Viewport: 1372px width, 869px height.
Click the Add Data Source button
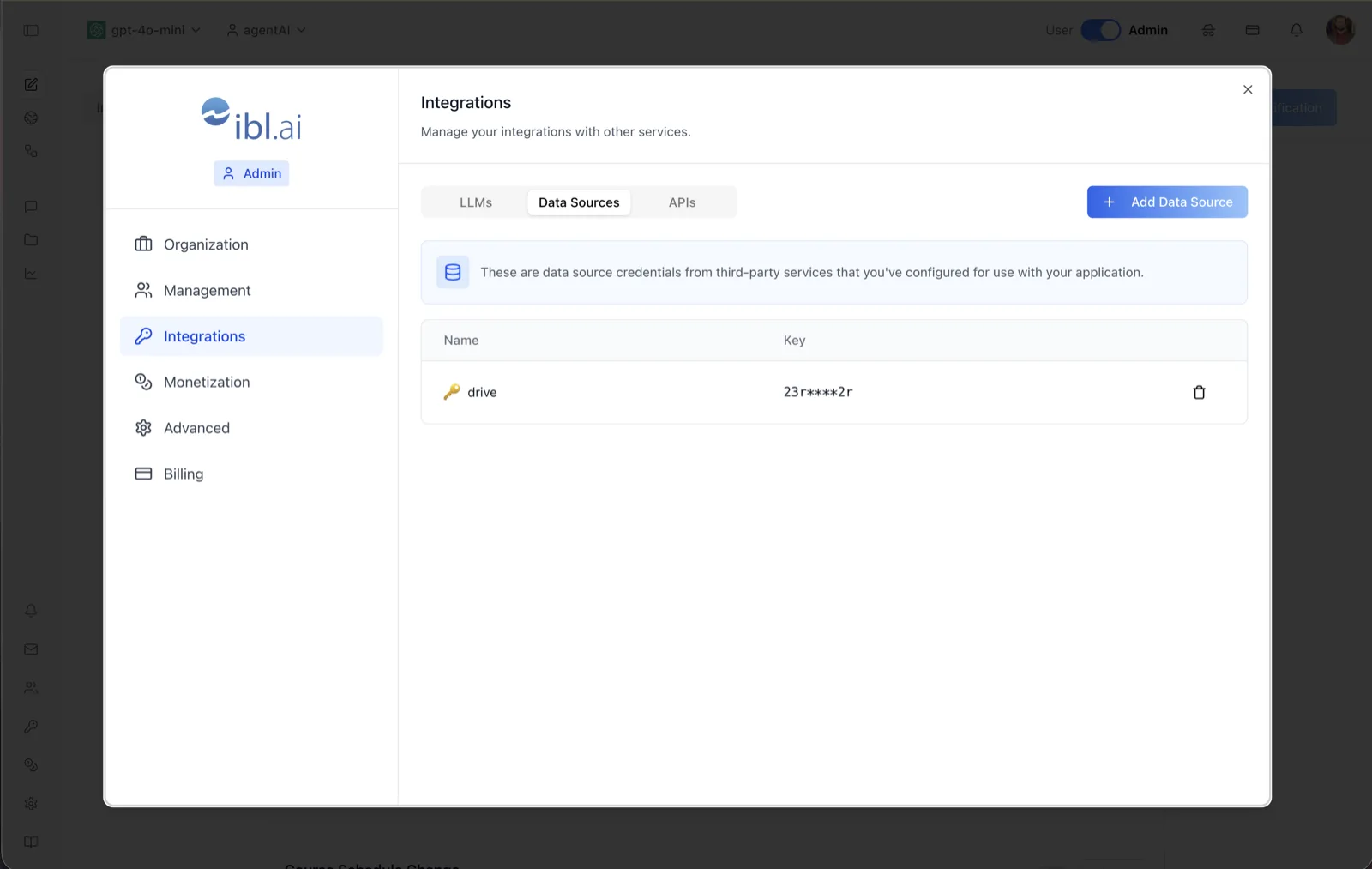(x=1167, y=202)
